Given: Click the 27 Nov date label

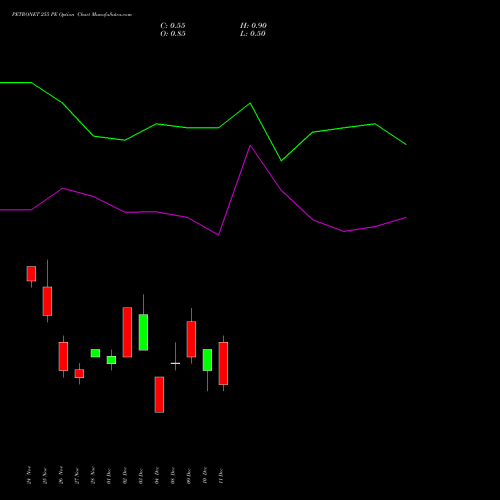Looking at the screenshot, I should tap(77, 475).
